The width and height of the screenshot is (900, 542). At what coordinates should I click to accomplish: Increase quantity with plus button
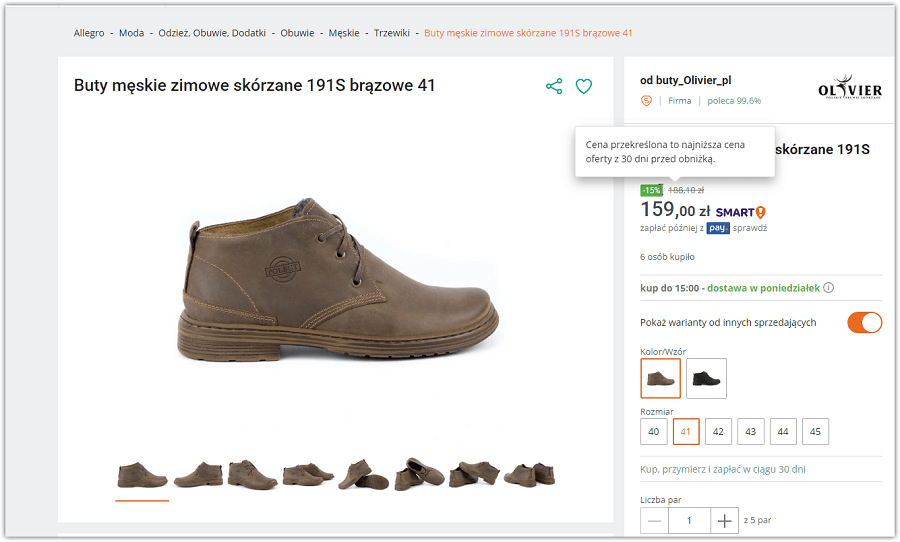tap(723, 521)
